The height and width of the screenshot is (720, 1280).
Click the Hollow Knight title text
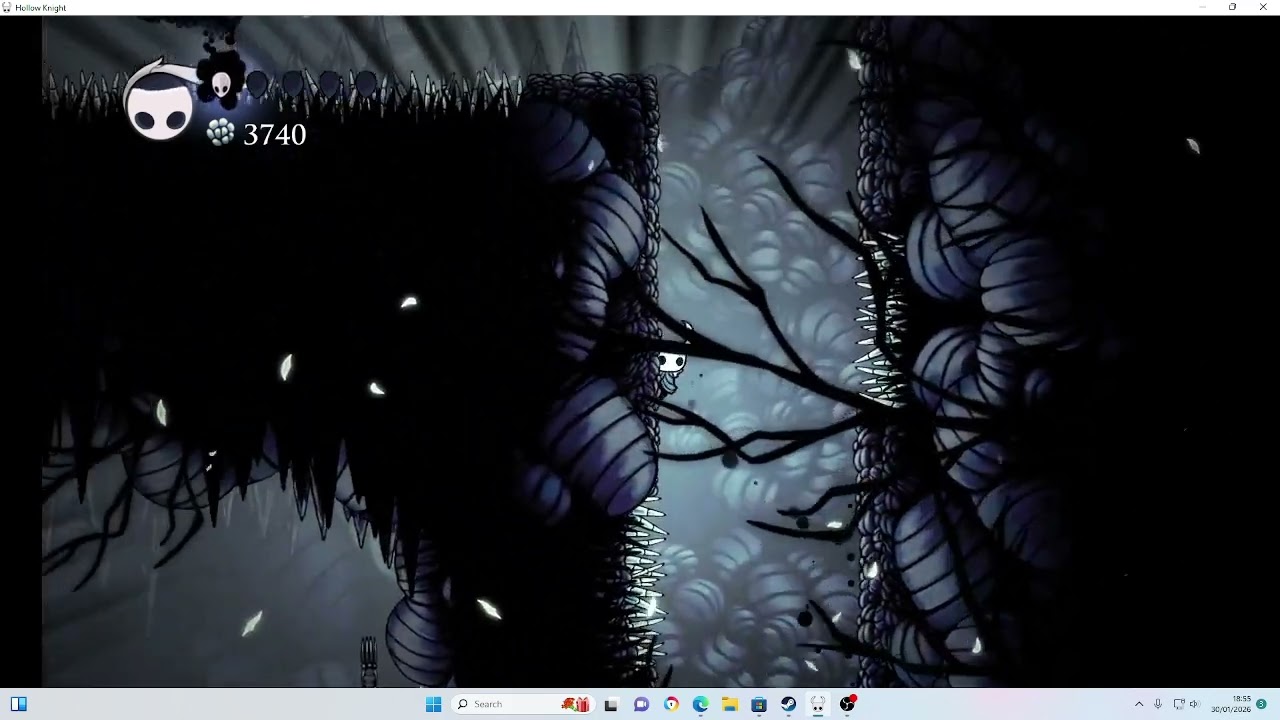point(41,7)
